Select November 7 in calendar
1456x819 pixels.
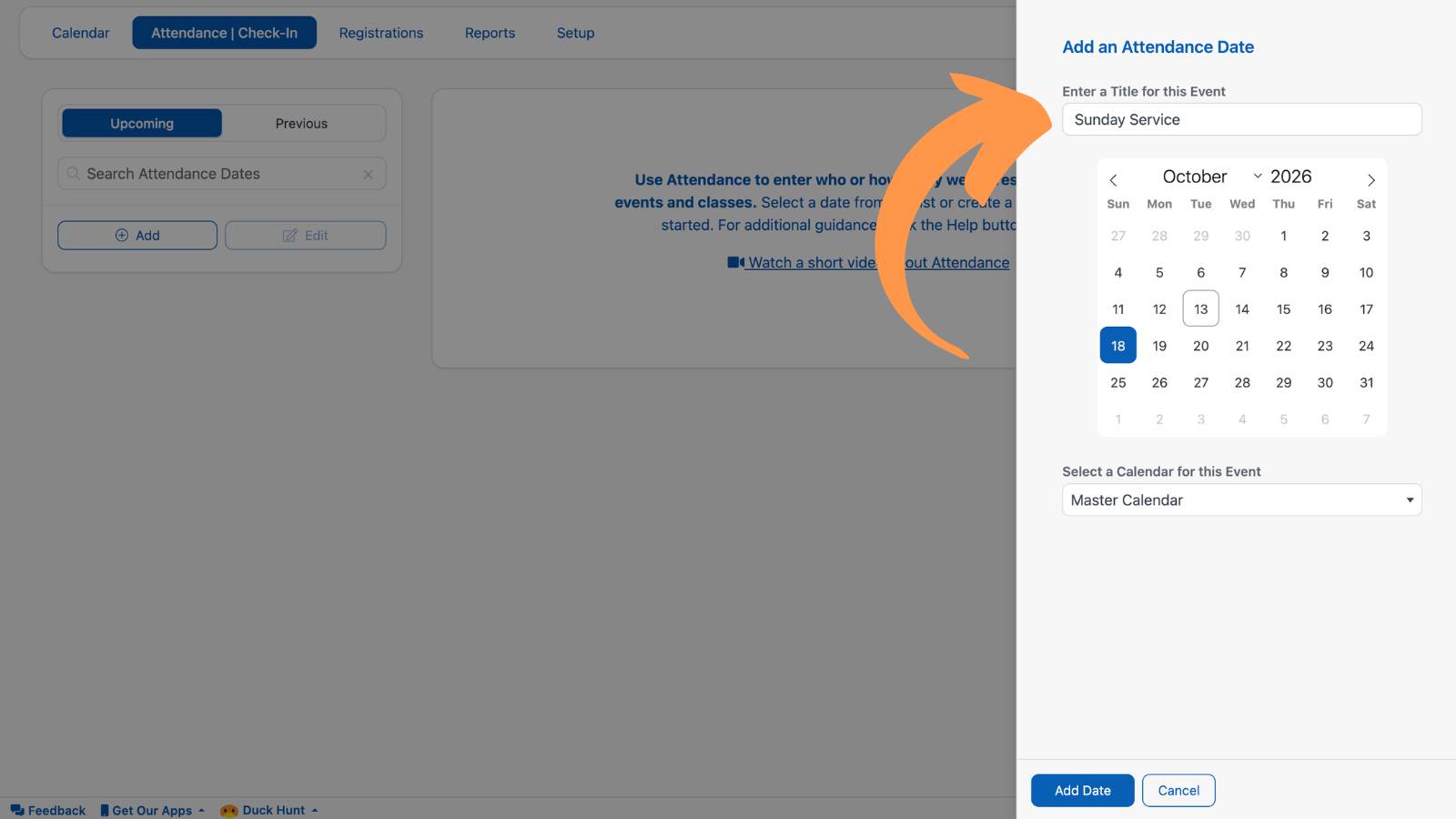point(1366,420)
